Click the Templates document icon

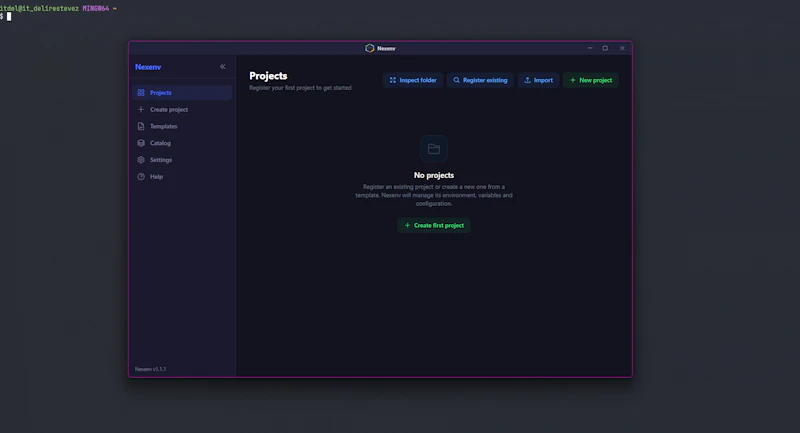click(141, 126)
